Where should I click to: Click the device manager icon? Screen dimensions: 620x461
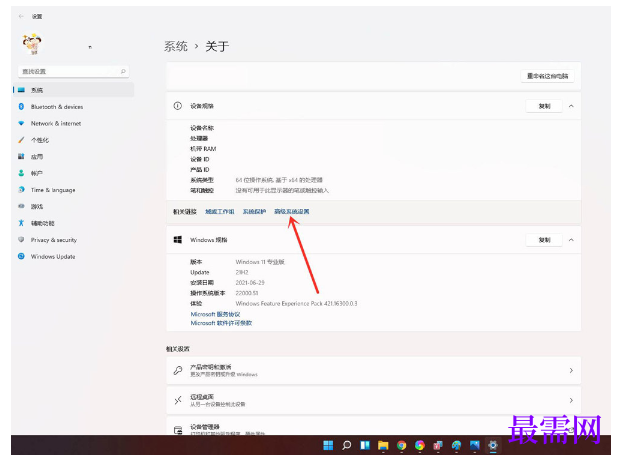pos(178,430)
